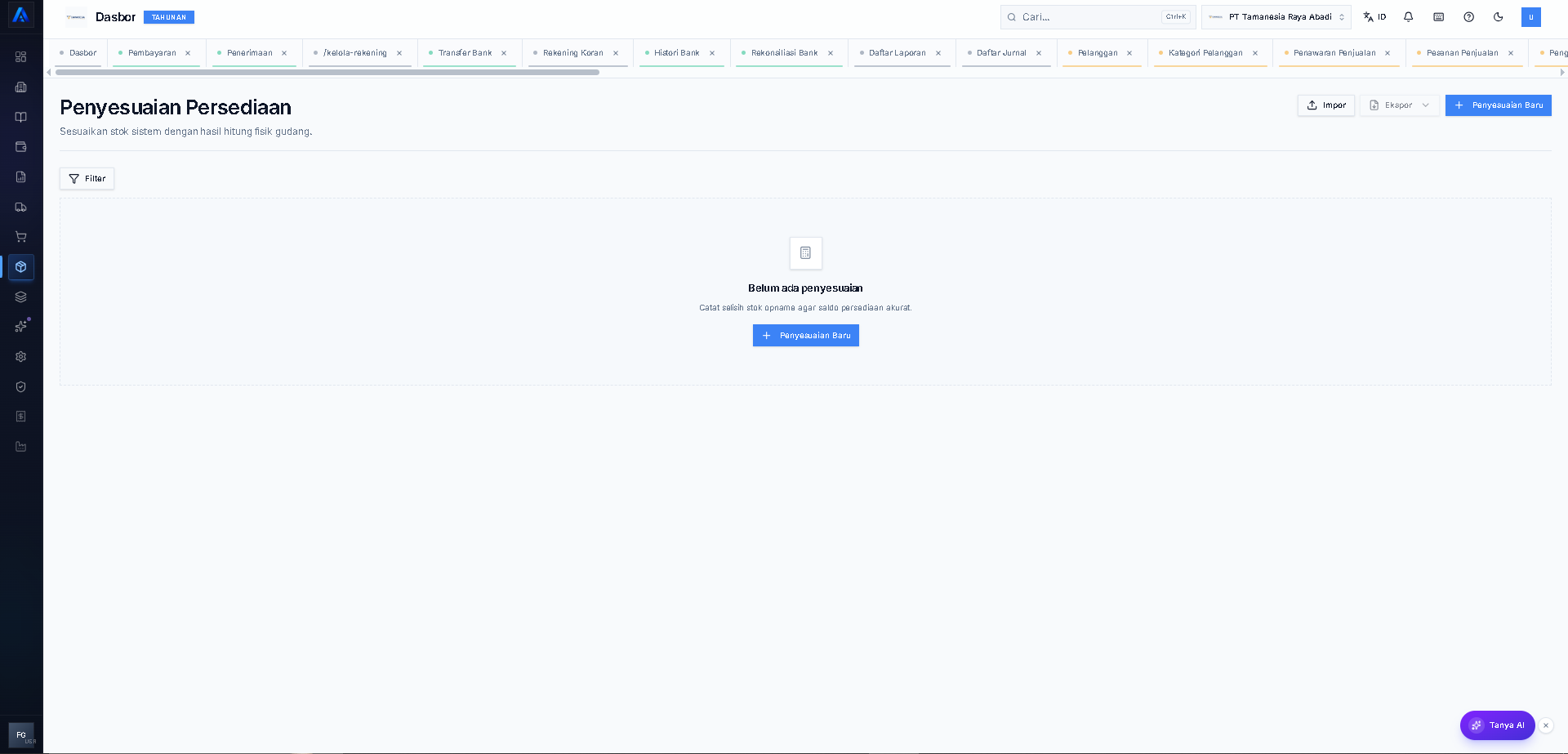This screenshot has height=754, width=1568.
Task: Open the shield check icon in sidebar
Action: 21,386
